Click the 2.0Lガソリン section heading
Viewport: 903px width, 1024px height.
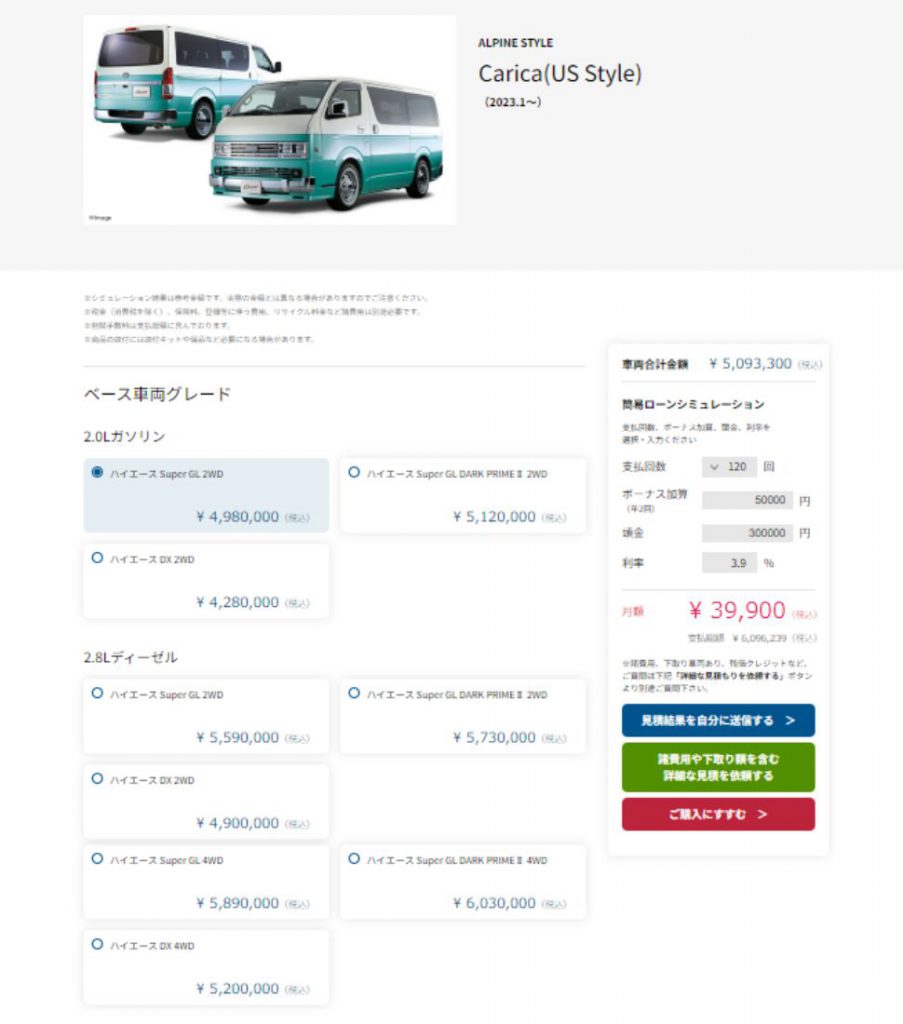(124, 436)
